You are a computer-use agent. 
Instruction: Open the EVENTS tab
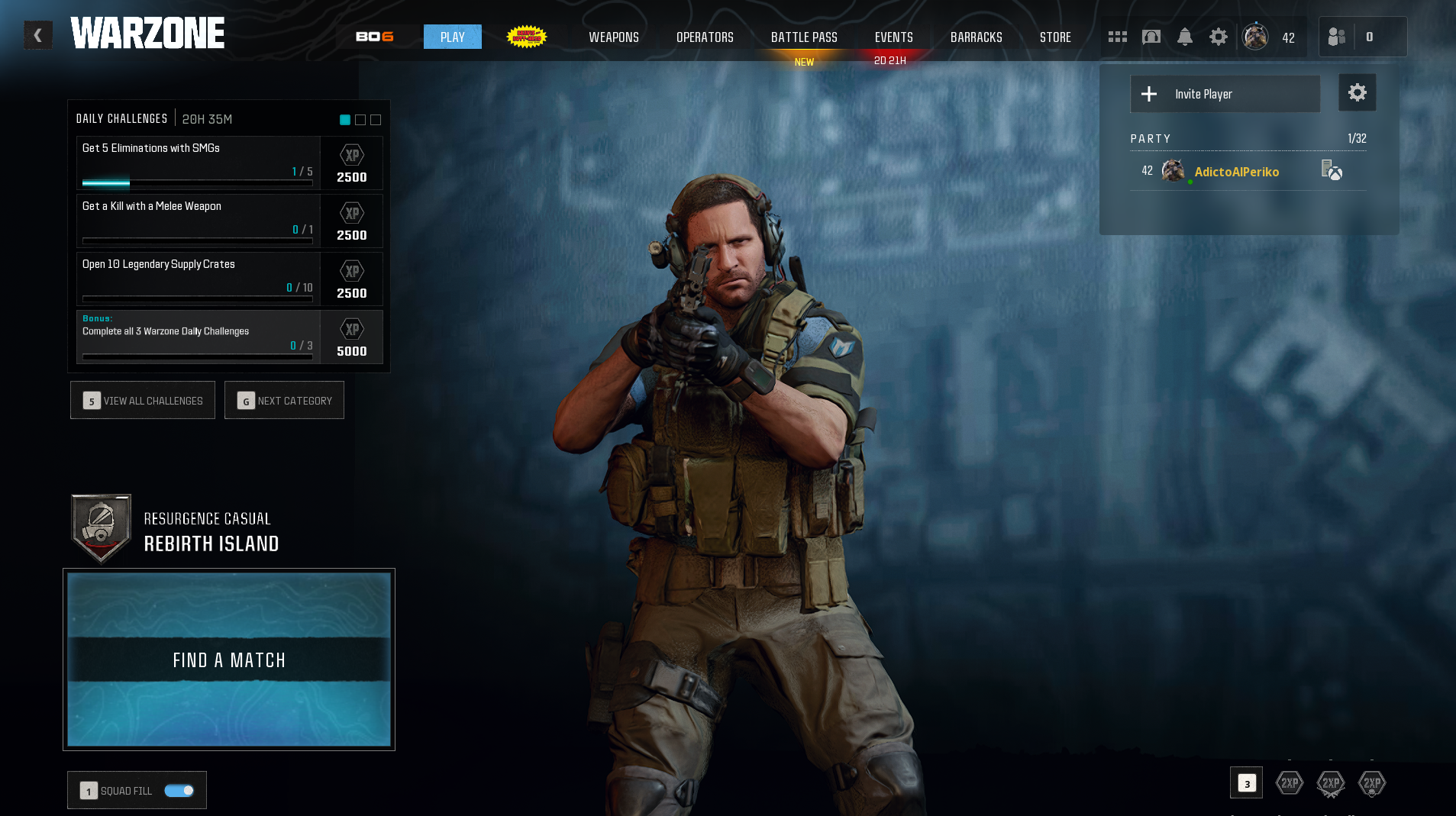coord(894,37)
